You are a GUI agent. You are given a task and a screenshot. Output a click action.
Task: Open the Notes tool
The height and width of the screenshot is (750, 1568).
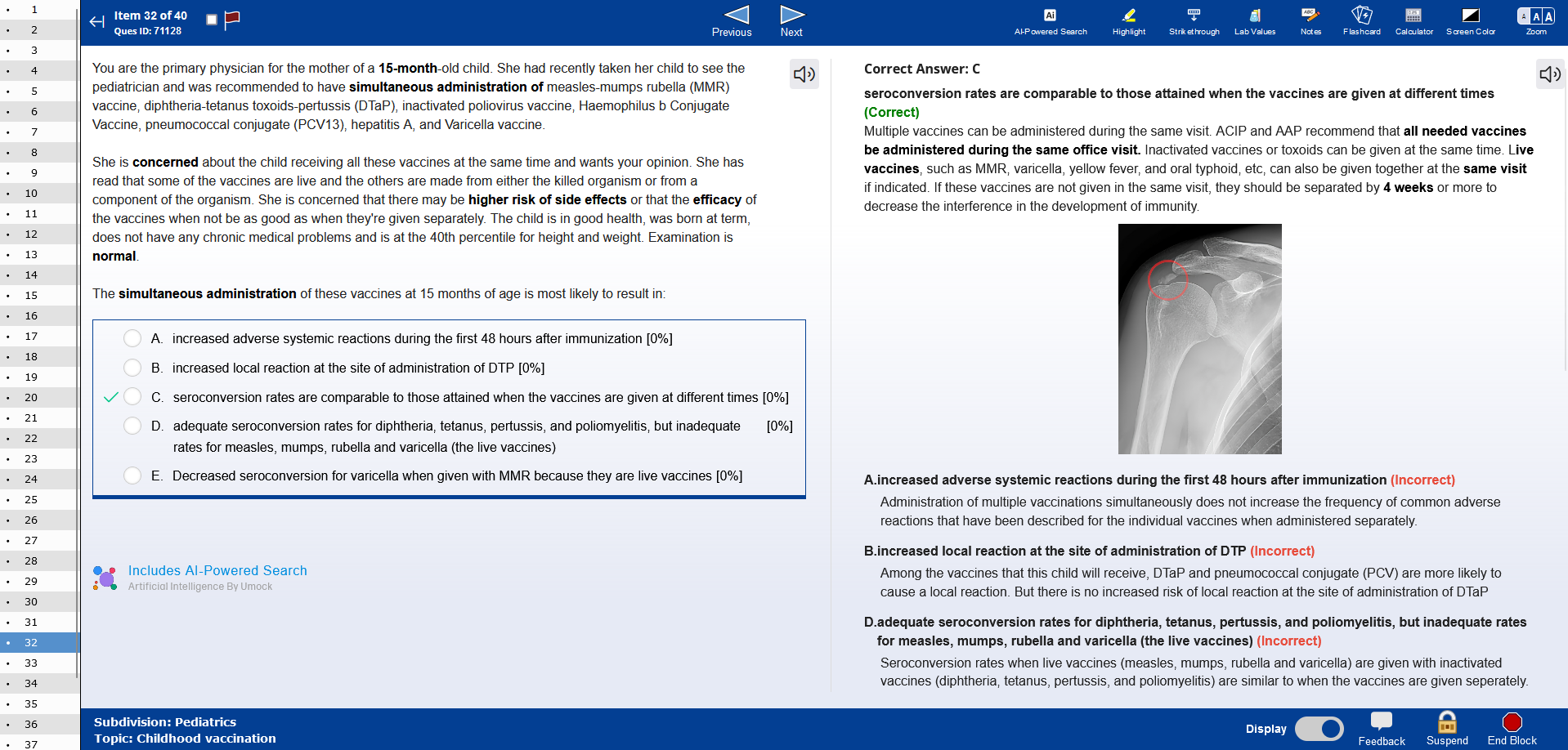pos(1310,21)
